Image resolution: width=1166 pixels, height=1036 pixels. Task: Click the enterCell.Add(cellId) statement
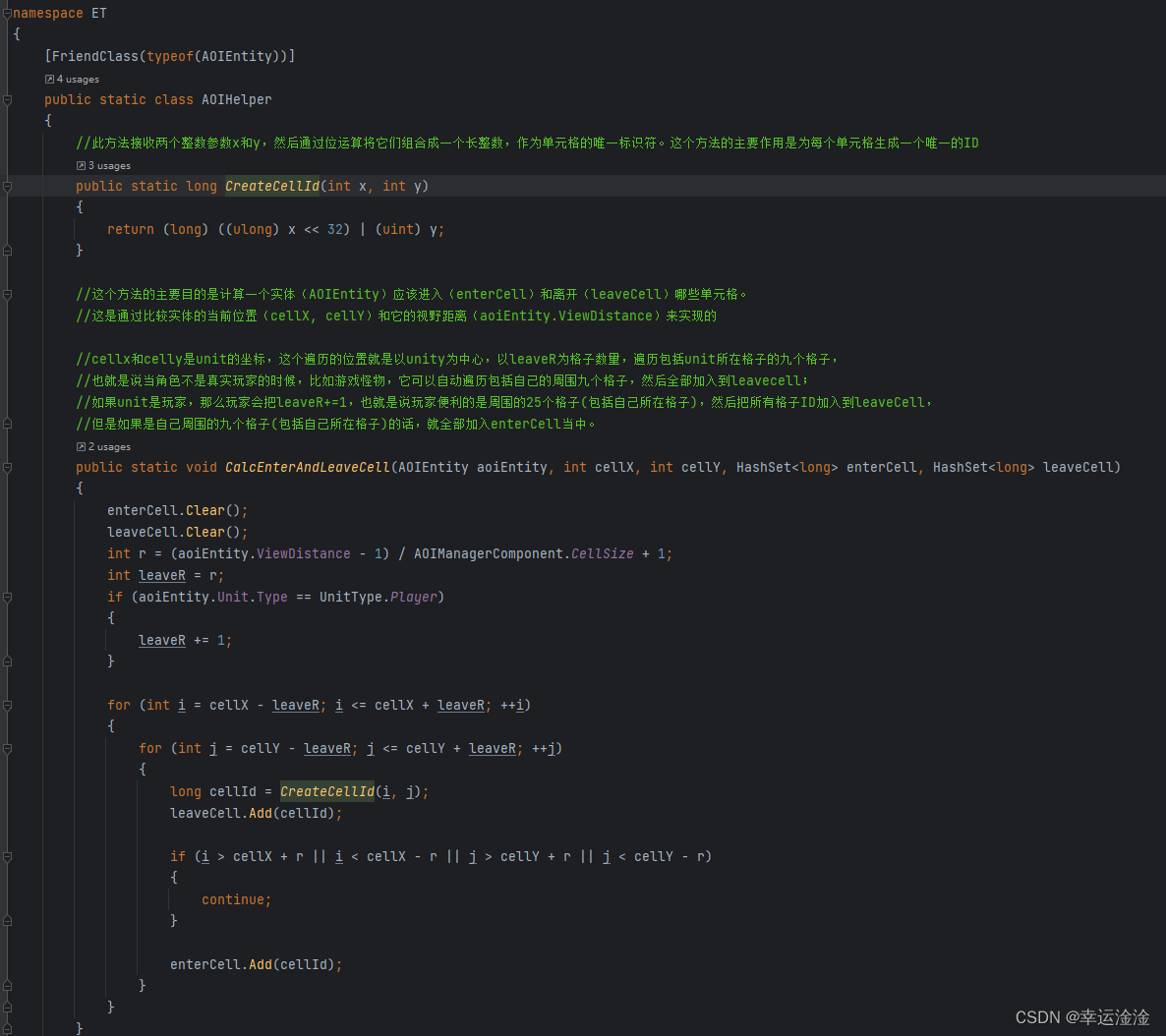[256, 964]
